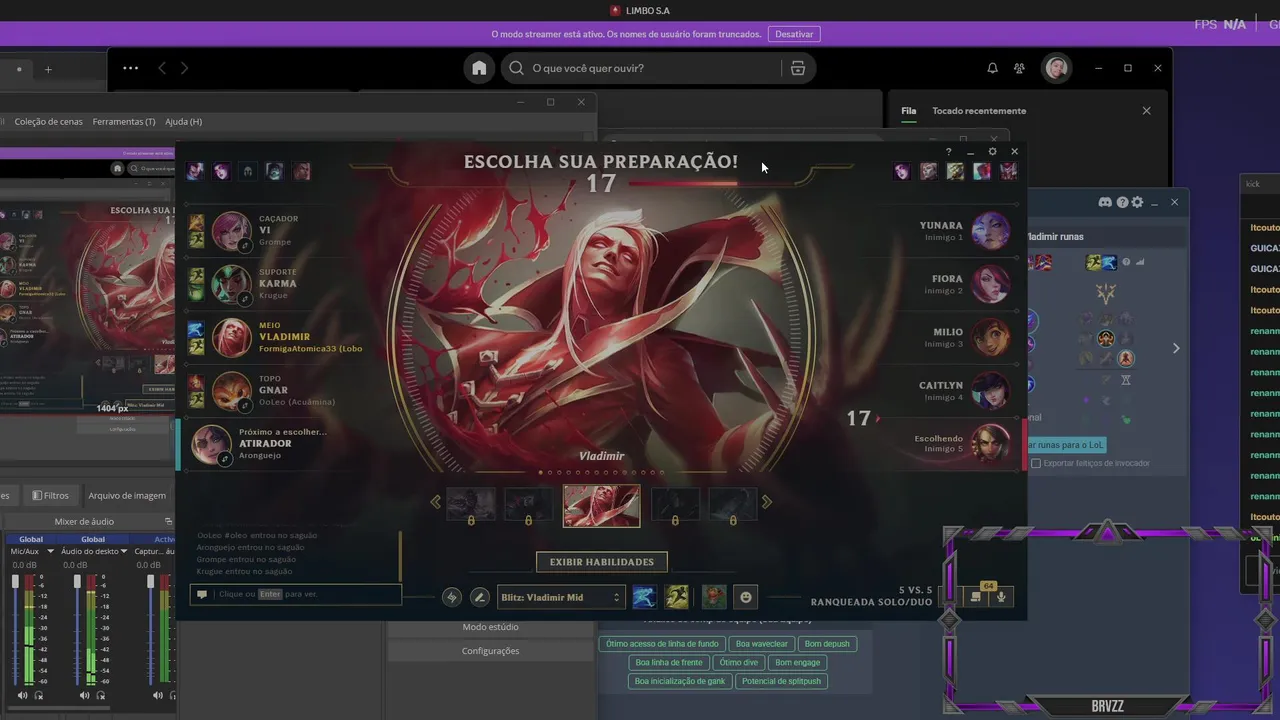Open Spotify Browse icon in the search bar
This screenshot has width=1280, height=720.
(x=797, y=68)
